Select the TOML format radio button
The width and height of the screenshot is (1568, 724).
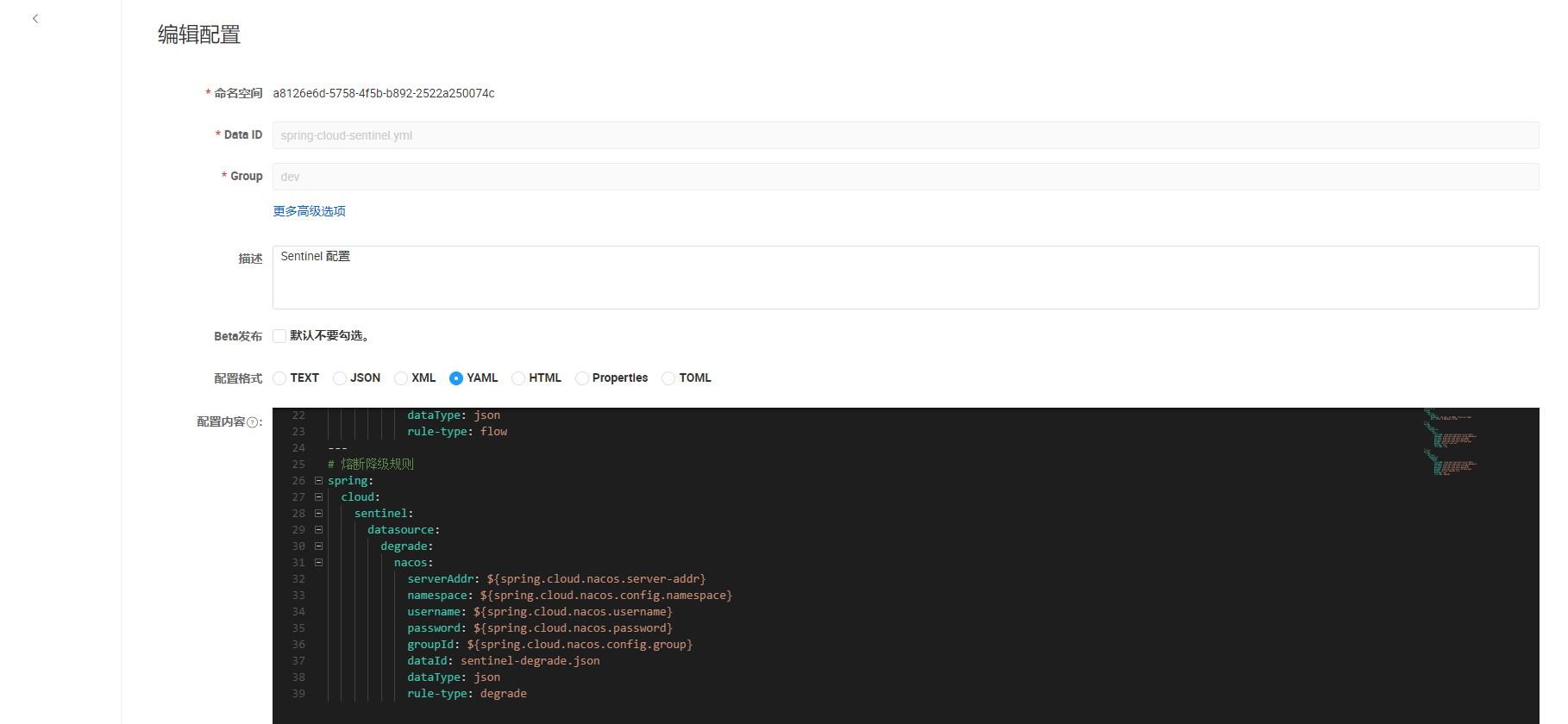tap(668, 378)
